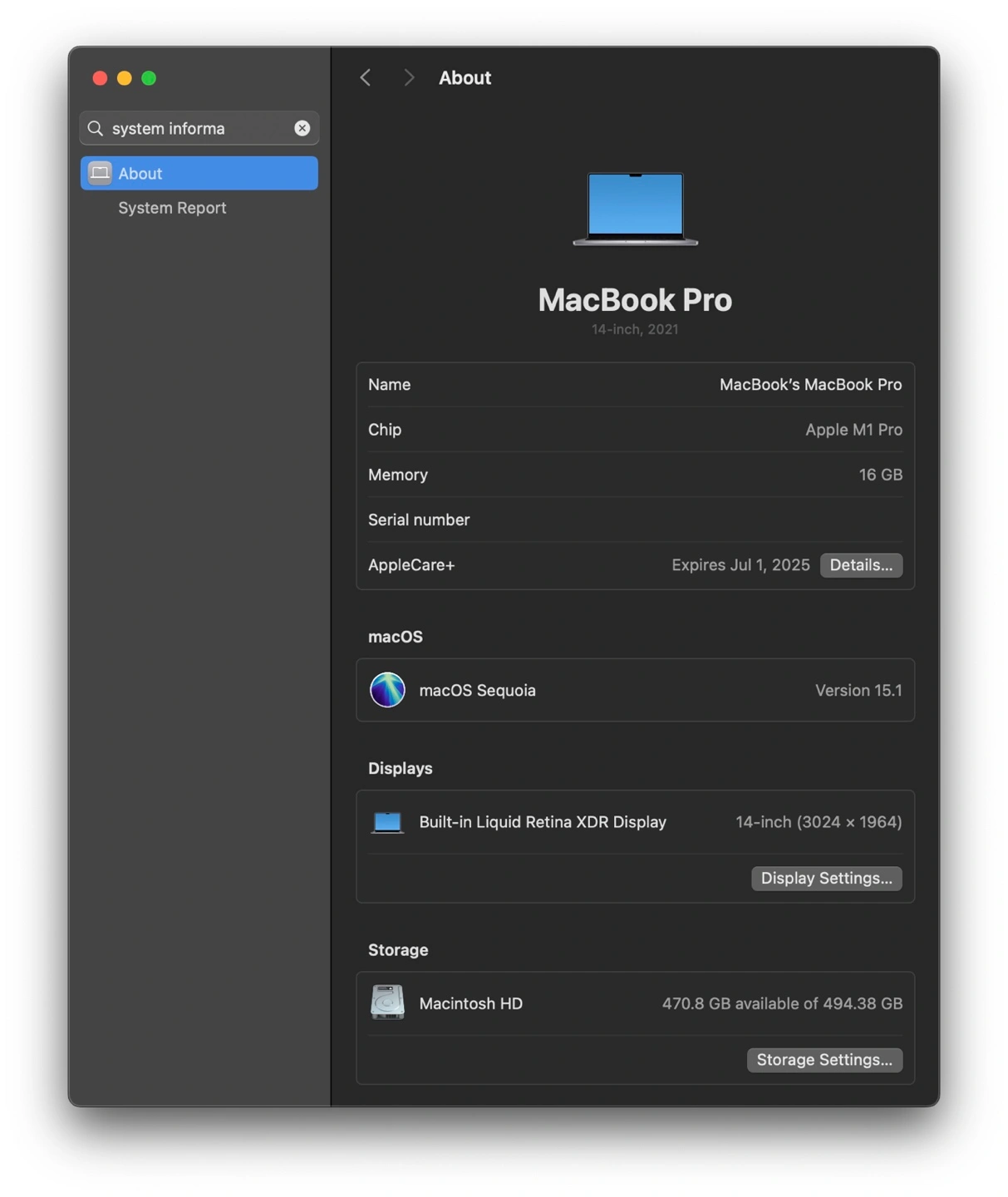This screenshot has height=1197, width=1008.
Task: Click the AppleCare+ row label
Action: coord(411,565)
